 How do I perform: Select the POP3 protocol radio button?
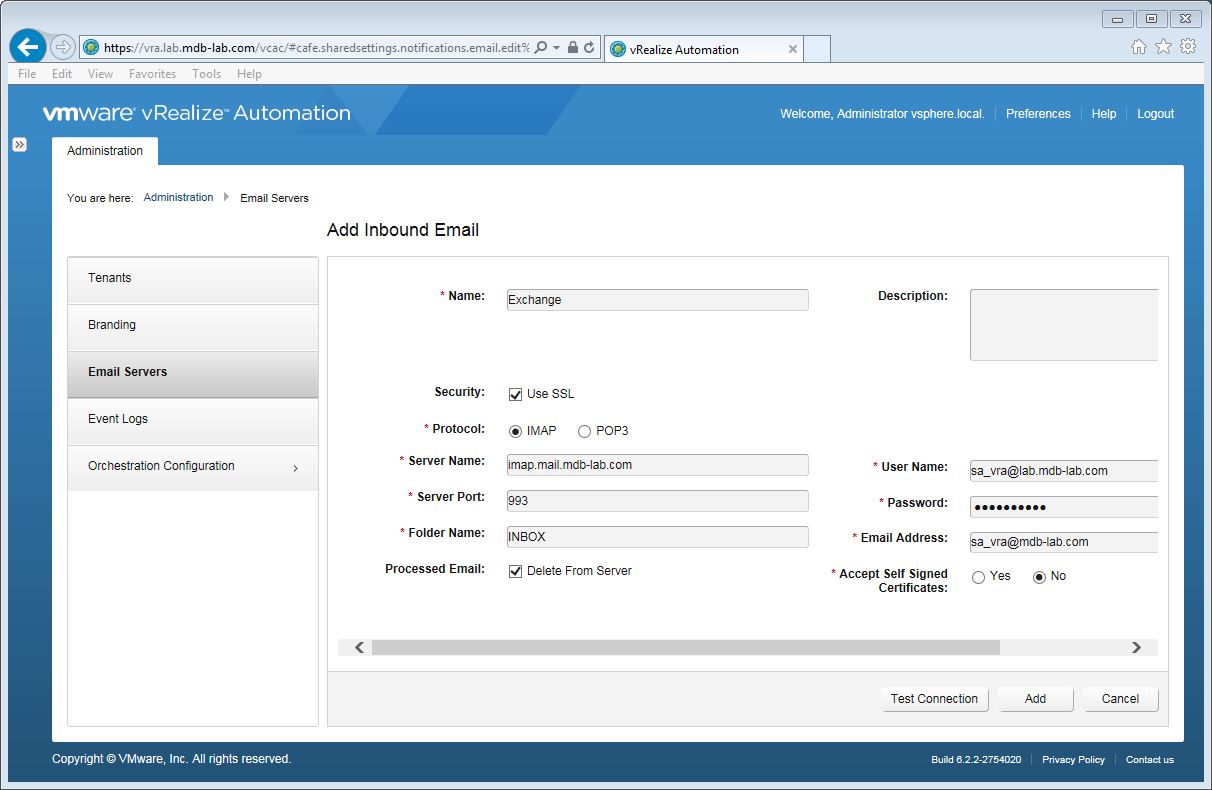[584, 431]
